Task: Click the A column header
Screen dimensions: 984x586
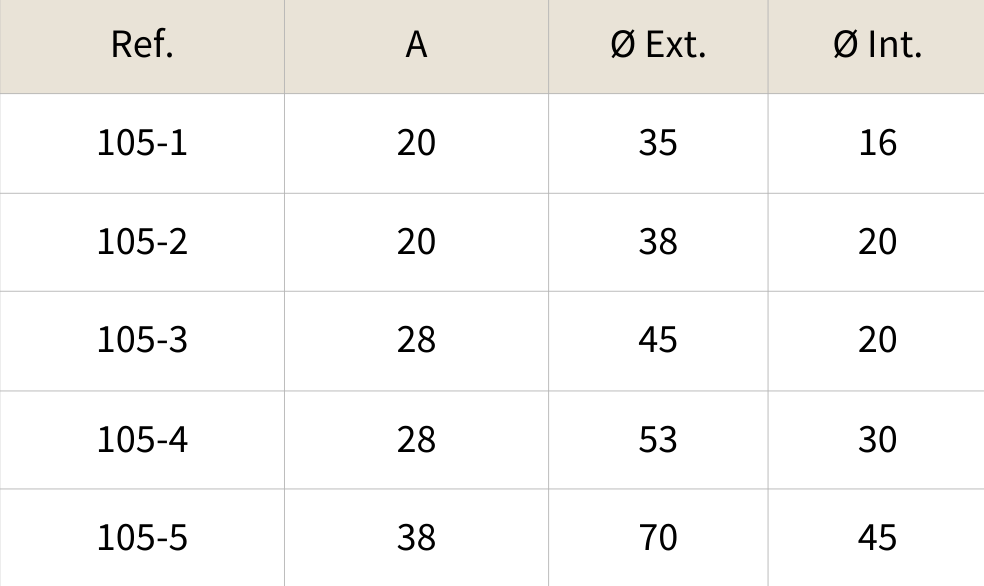Action: (416, 45)
